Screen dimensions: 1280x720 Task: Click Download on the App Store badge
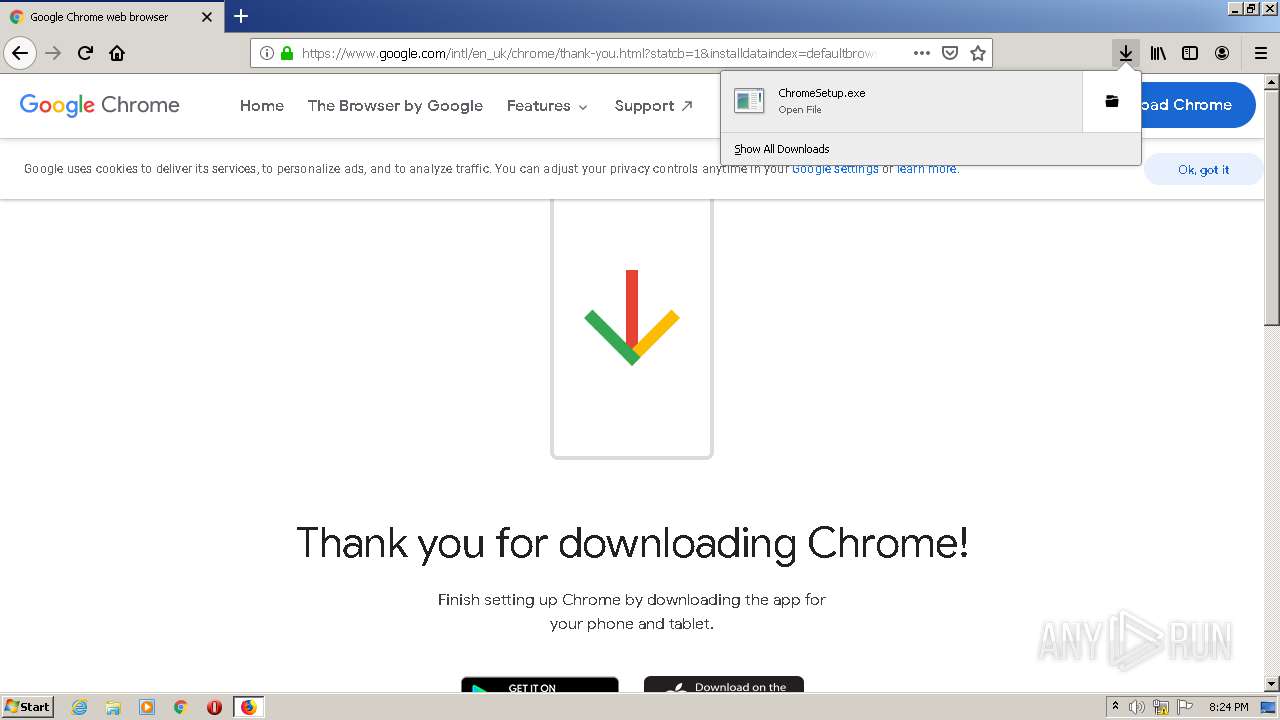(x=724, y=685)
